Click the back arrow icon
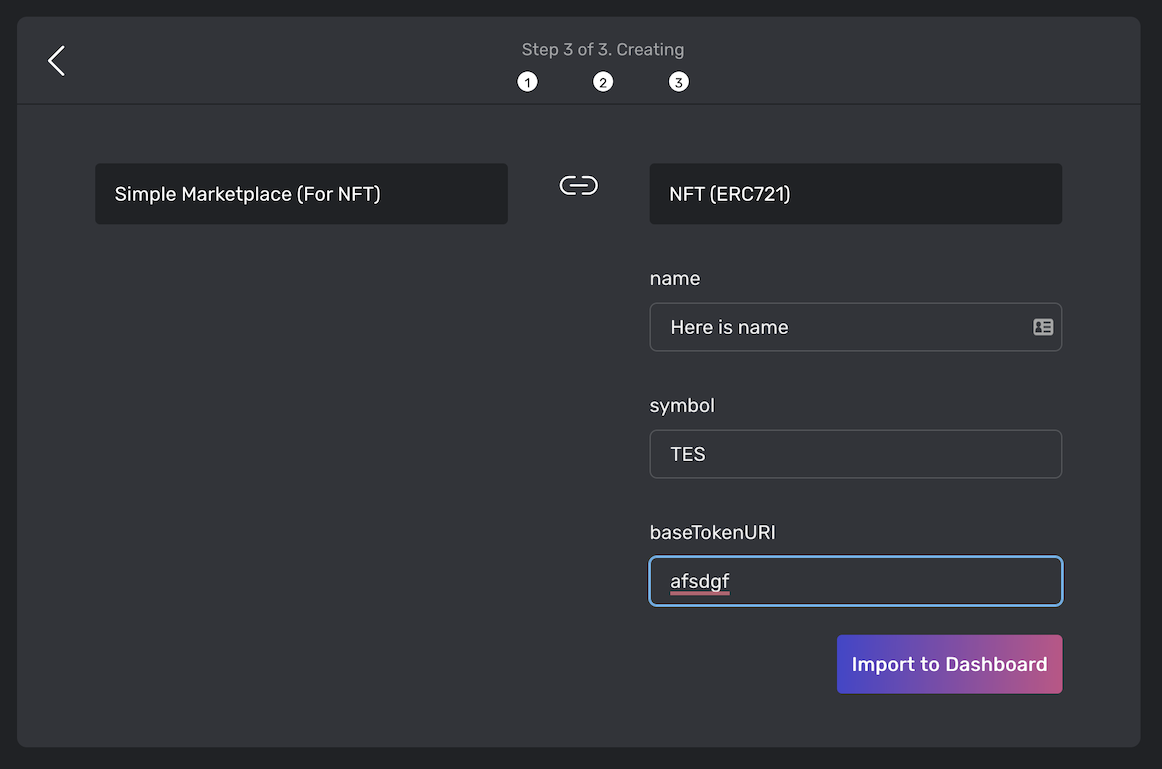The image size is (1162, 769). click(57, 60)
